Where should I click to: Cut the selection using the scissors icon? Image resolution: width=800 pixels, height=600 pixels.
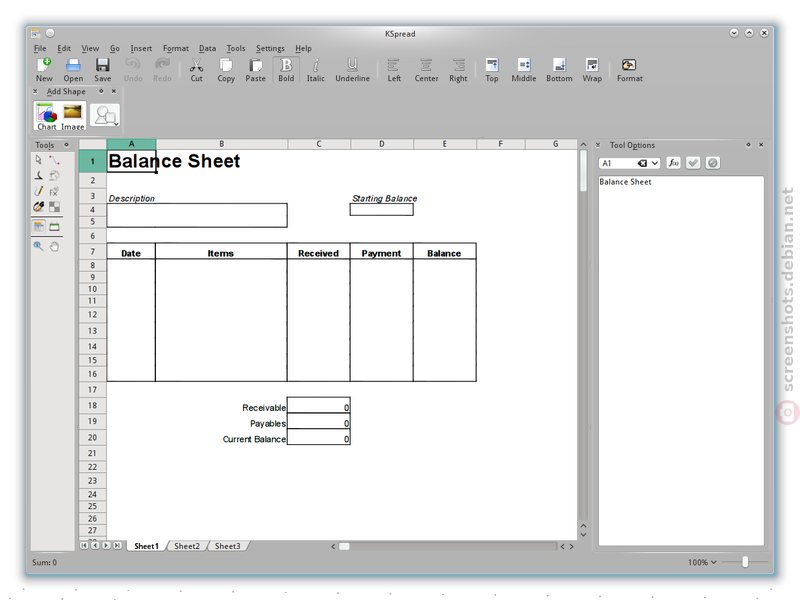tap(196, 70)
